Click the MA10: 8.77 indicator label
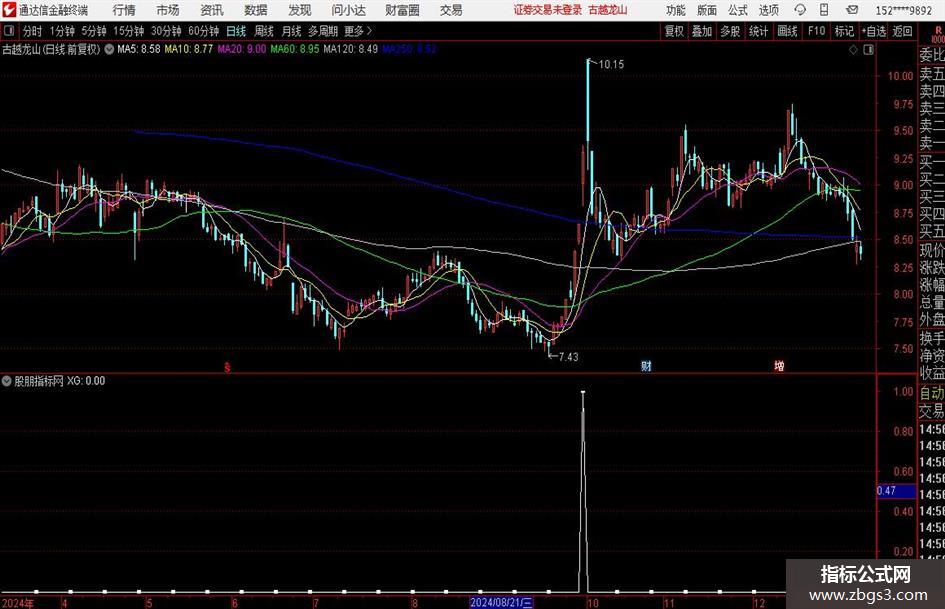This screenshot has height=609, width=945. pos(189,49)
